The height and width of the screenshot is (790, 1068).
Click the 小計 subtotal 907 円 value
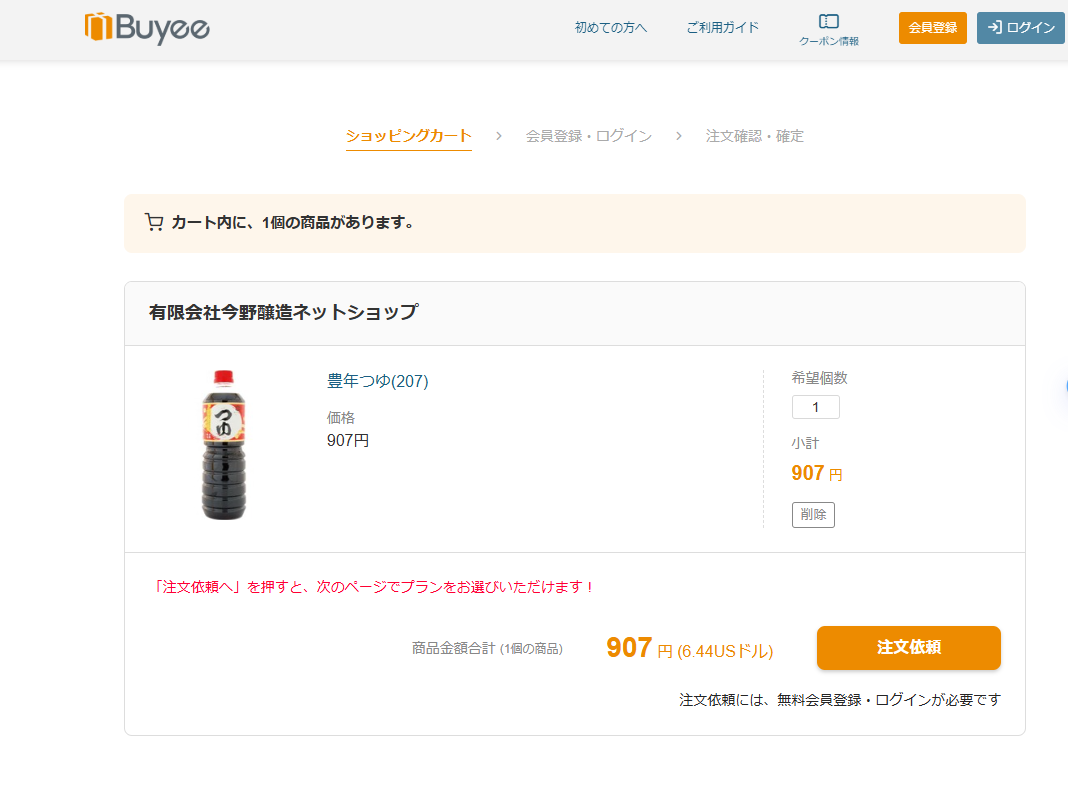click(x=817, y=473)
